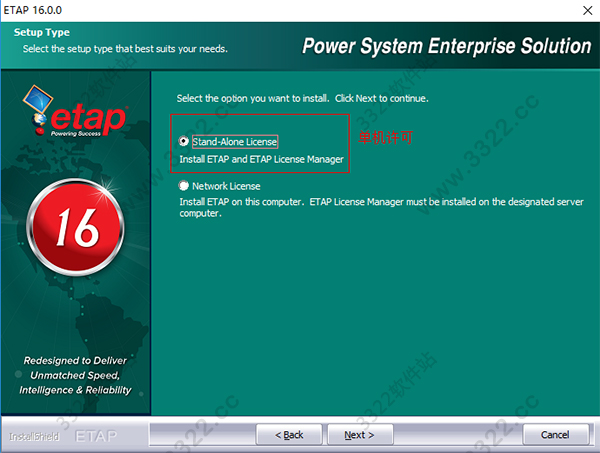Click the InstallShield label
This screenshot has height=453, width=600.
tap(34, 437)
